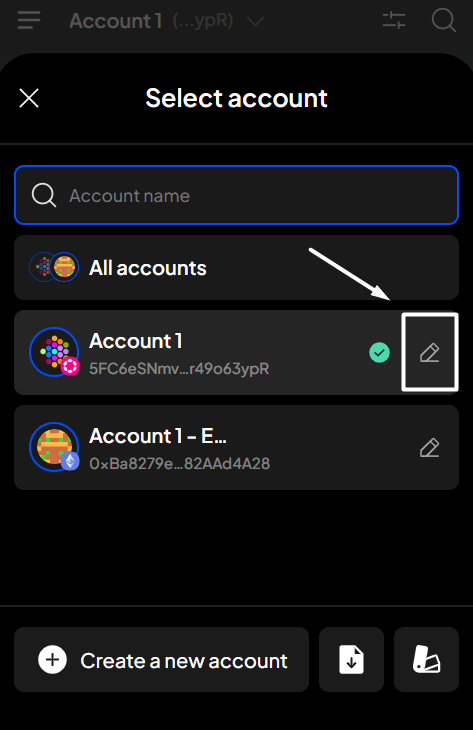Edit the Ethereum account via pencil icon
Image resolution: width=473 pixels, height=730 pixels.
click(x=430, y=447)
